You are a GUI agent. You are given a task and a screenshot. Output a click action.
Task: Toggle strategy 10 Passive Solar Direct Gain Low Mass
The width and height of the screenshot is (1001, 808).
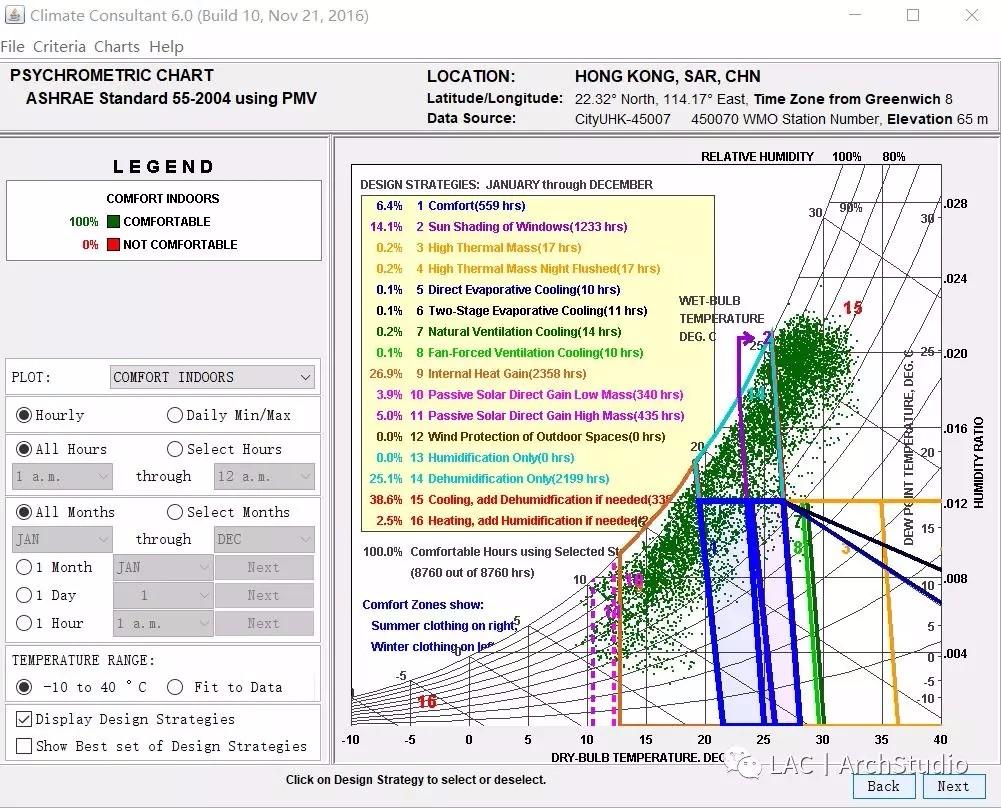click(530, 395)
